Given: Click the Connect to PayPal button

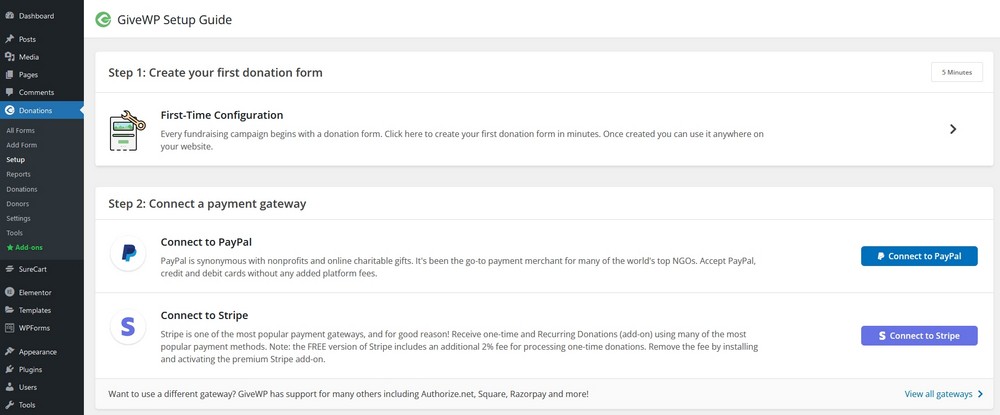Looking at the screenshot, I should [x=919, y=256].
